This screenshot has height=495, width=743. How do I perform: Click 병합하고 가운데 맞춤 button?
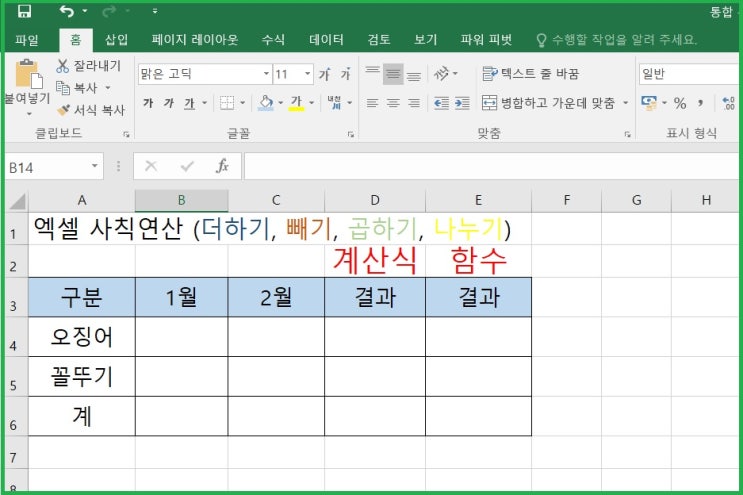(x=549, y=103)
